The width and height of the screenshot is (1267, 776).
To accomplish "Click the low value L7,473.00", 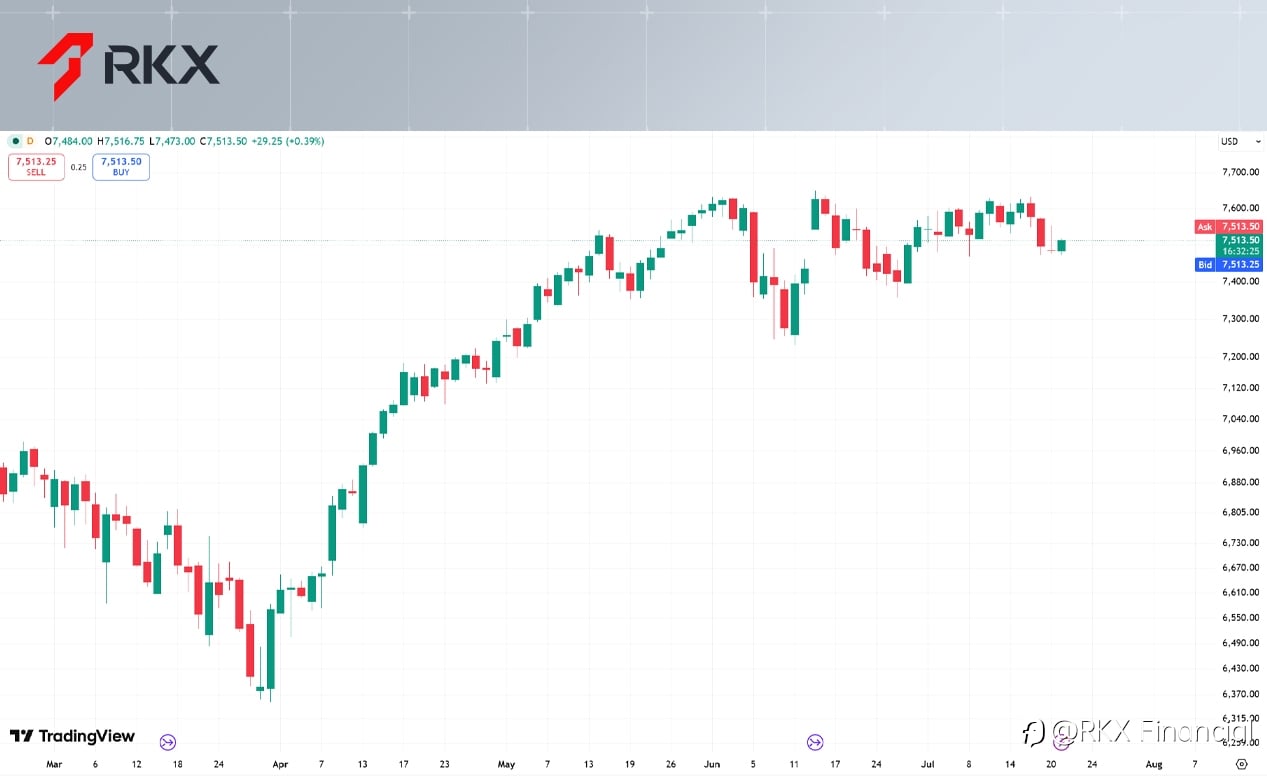I will pyautogui.click(x=172, y=141).
